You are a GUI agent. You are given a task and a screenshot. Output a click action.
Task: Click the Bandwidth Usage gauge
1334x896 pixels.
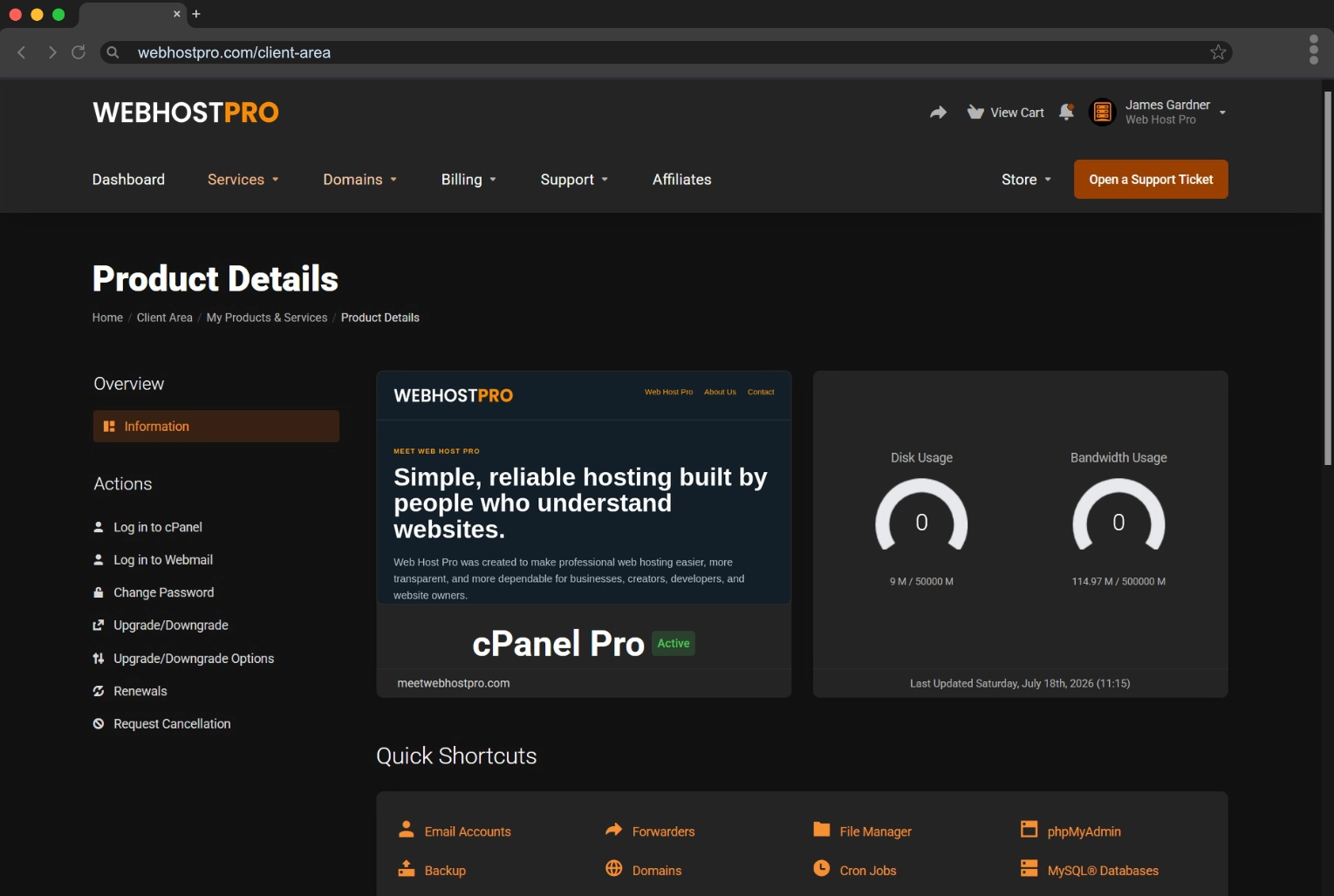click(x=1119, y=516)
